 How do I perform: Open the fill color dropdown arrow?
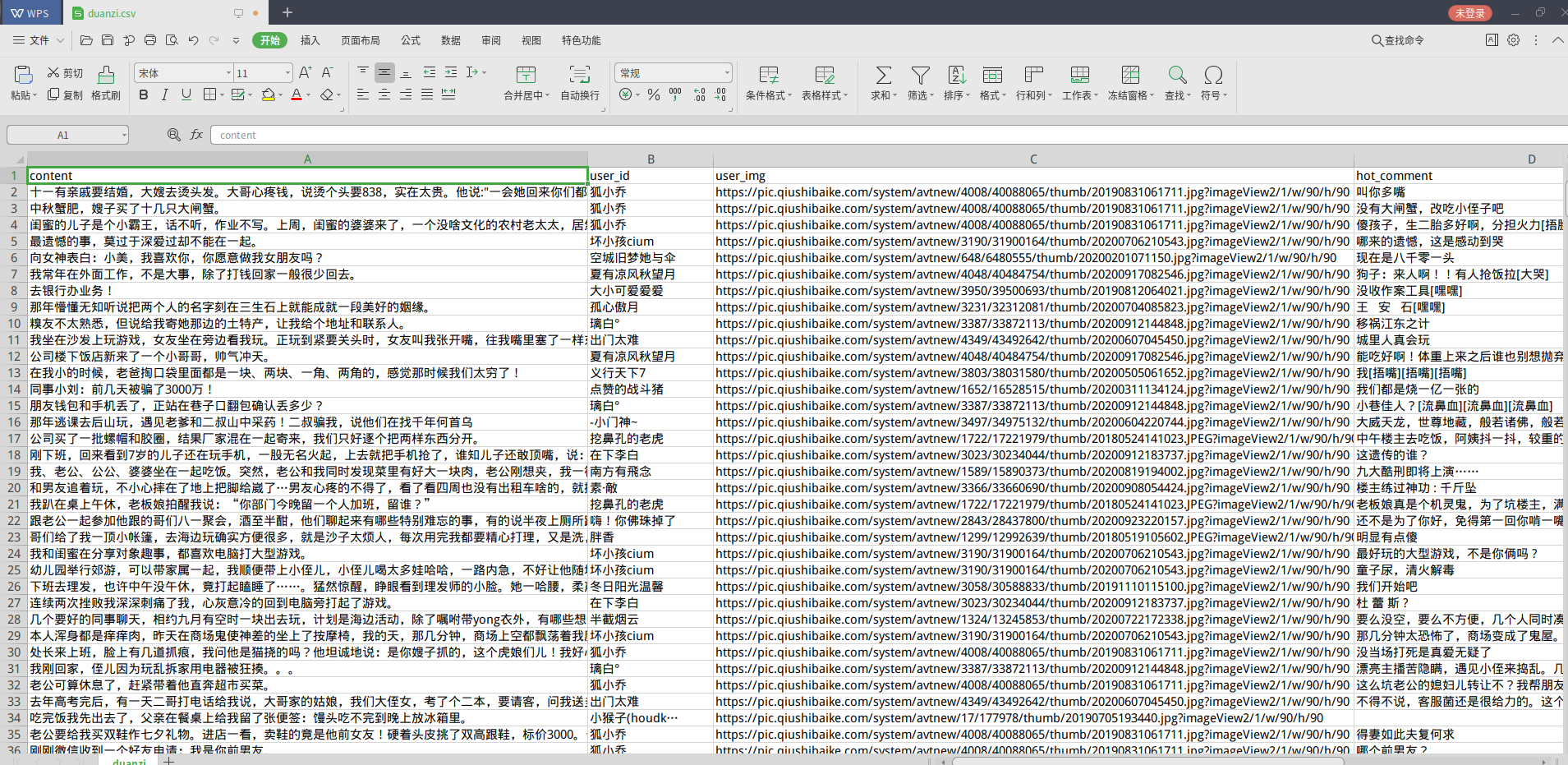coord(280,95)
